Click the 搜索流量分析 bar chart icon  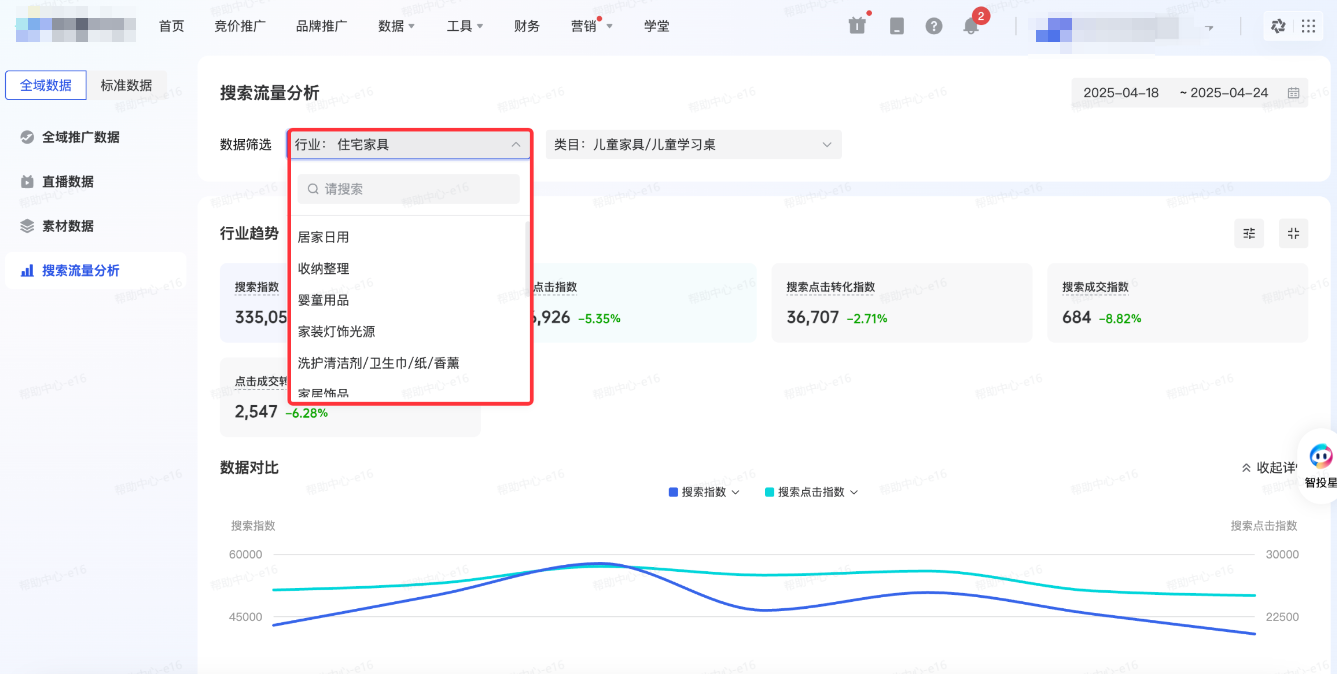point(27,271)
